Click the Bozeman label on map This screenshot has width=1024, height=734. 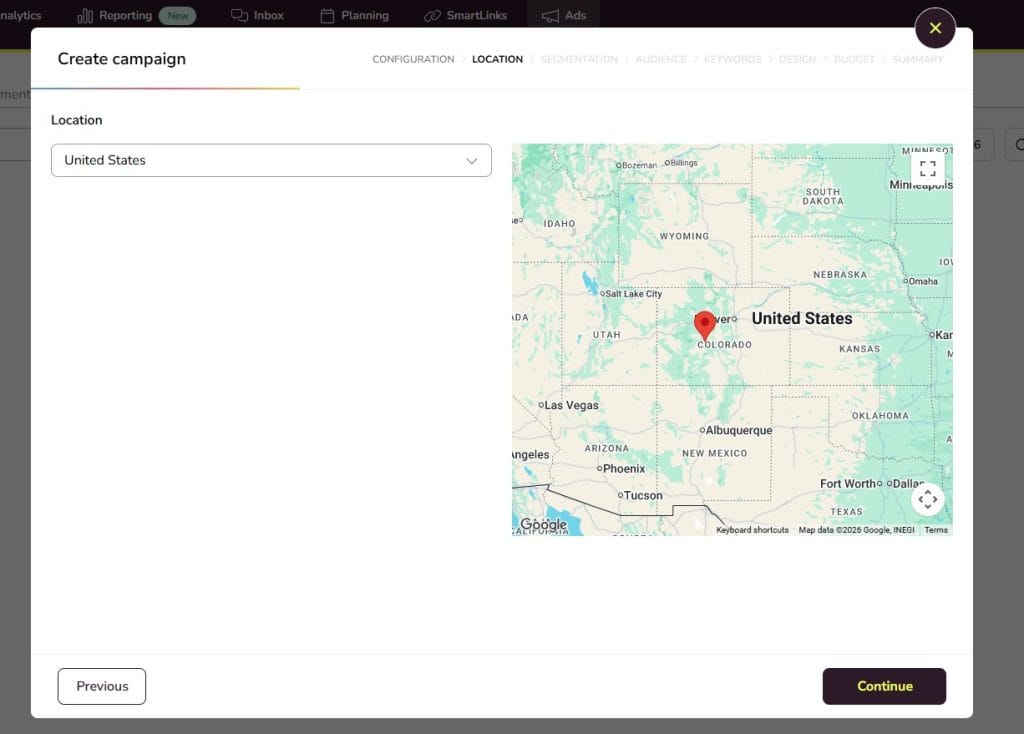point(639,165)
